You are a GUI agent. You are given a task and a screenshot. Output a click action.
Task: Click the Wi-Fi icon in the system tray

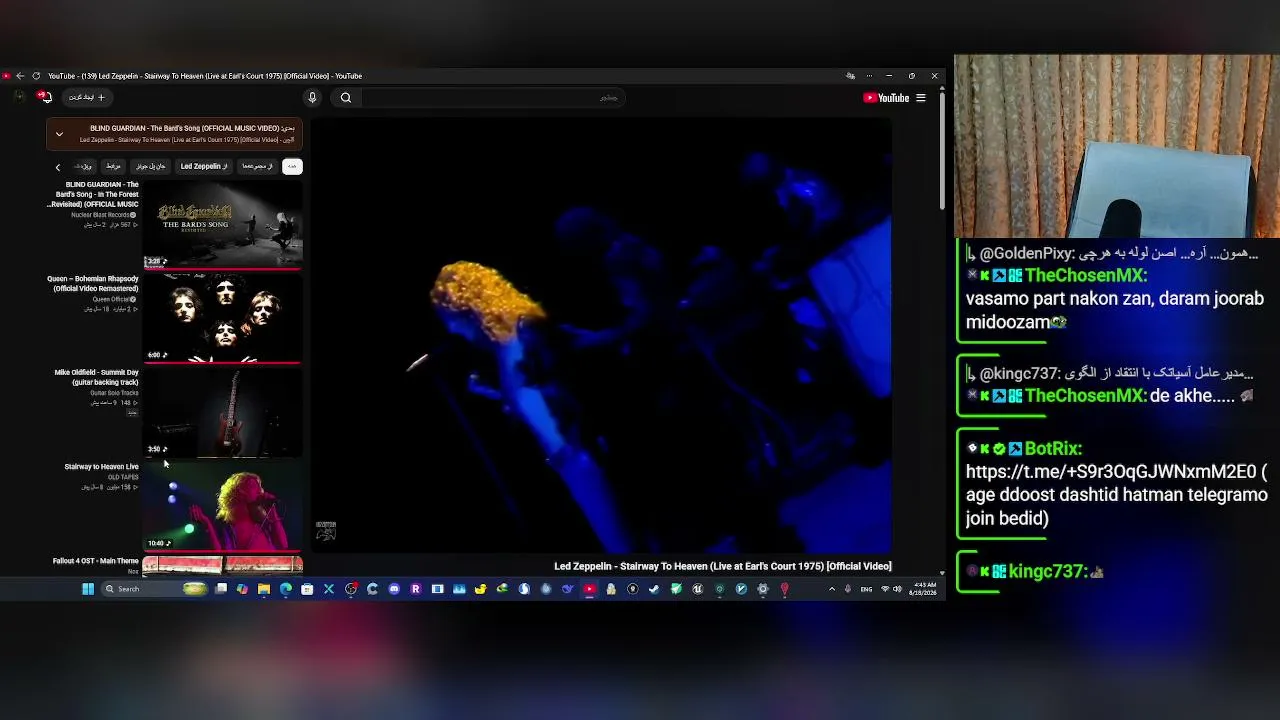tap(885, 589)
